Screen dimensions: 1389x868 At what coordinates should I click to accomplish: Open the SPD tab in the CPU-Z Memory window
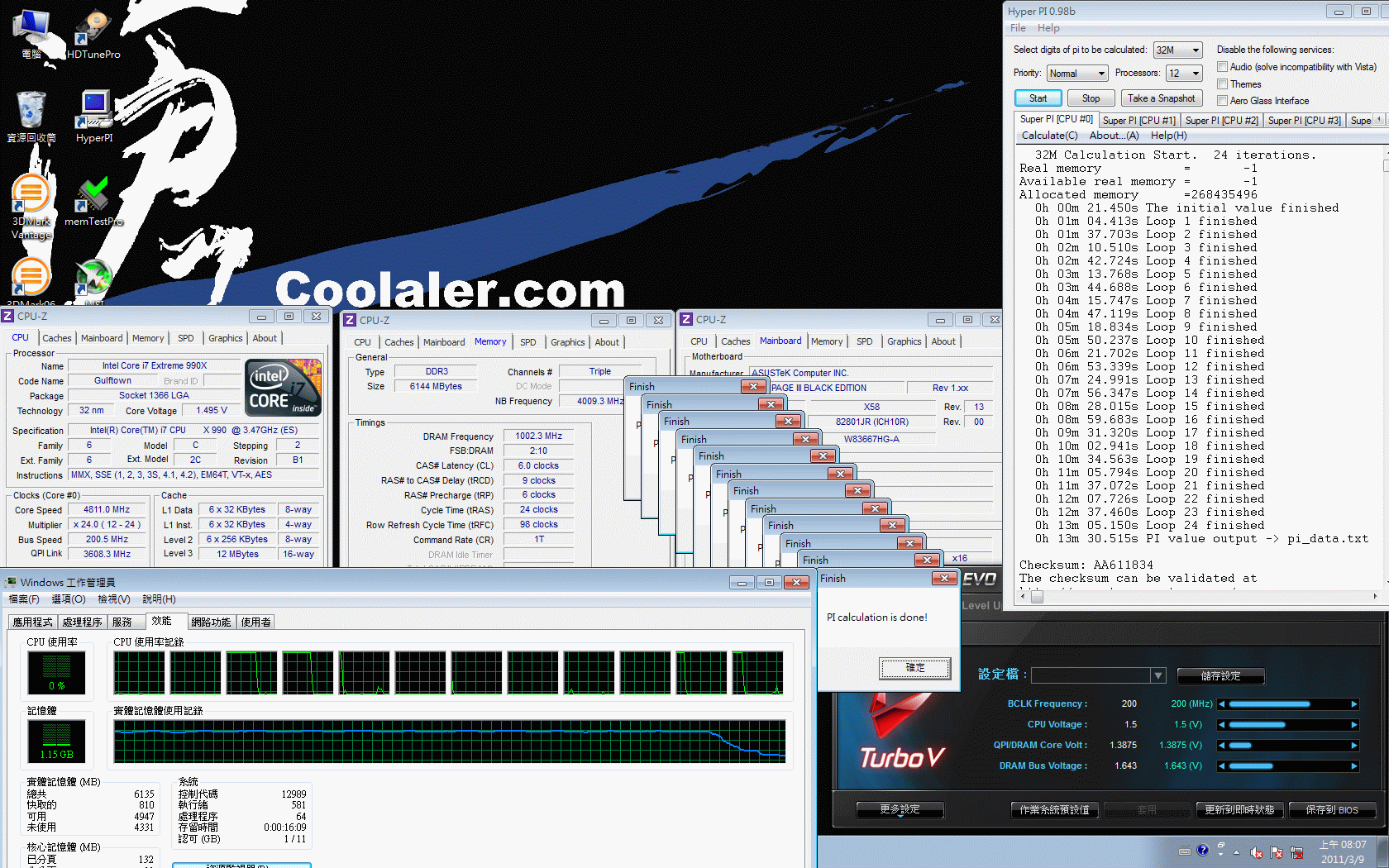tap(528, 342)
